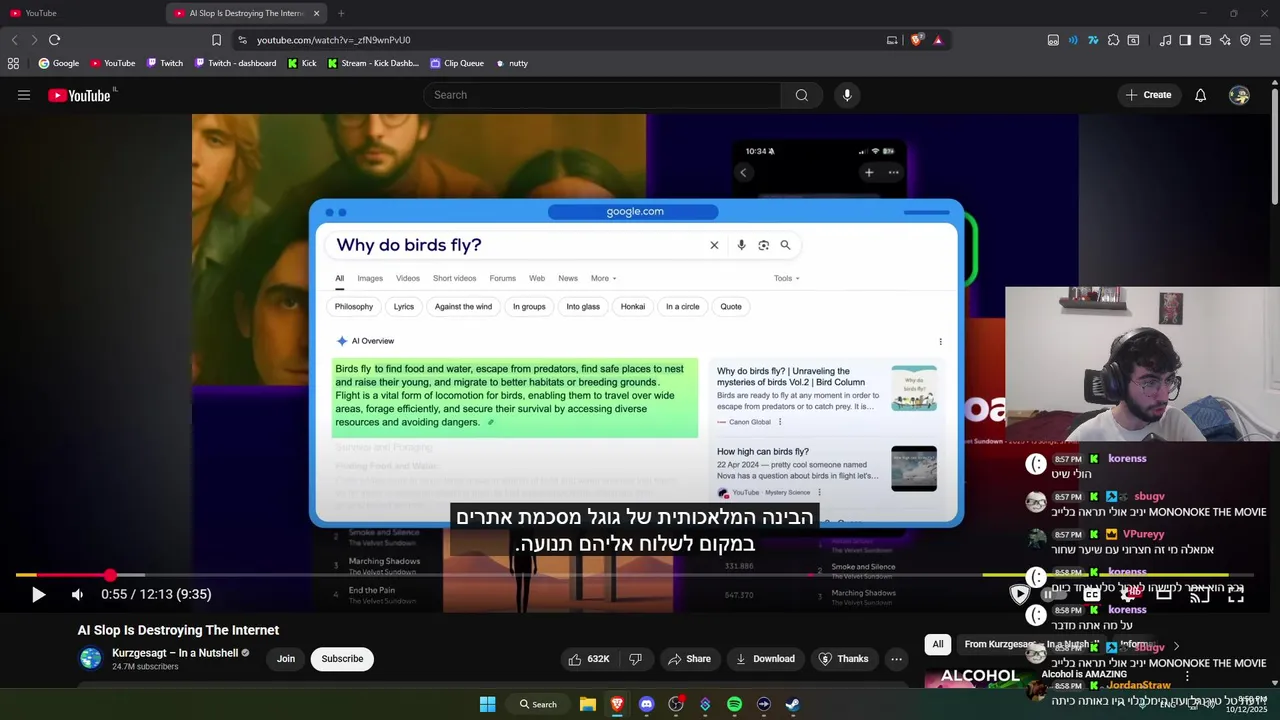The height and width of the screenshot is (720, 1280).
Task: Open Brave Shields lion icon
Action: coord(916,40)
